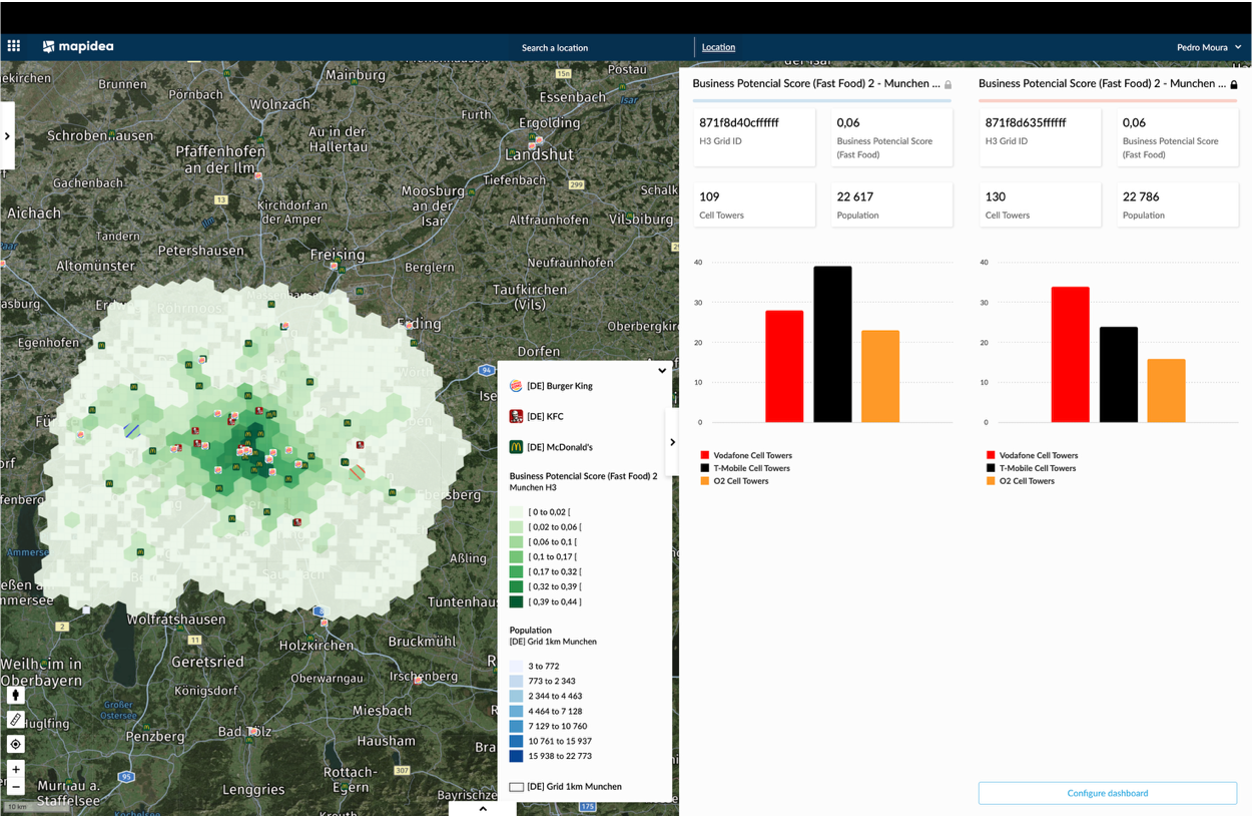Click swatch for [ 0,32 to 0,39 [

[516, 587]
